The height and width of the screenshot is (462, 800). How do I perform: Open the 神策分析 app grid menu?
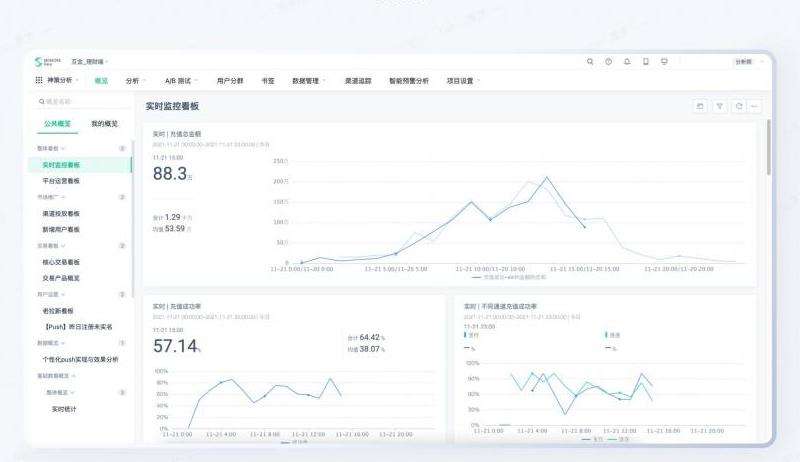tap(40, 80)
